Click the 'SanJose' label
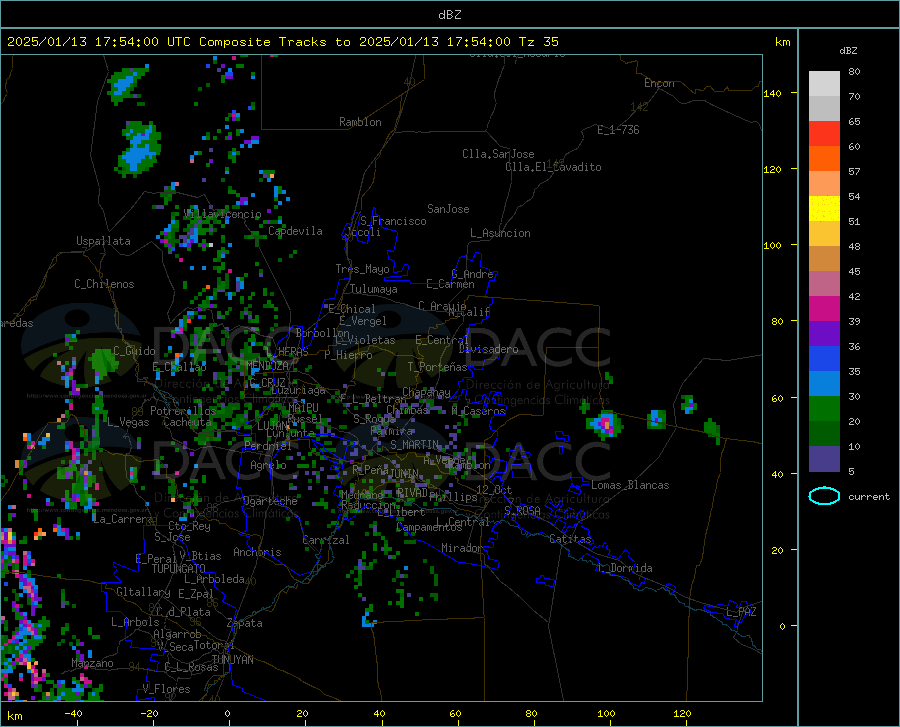Screen dimensions: 900x727 (x=448, y=209)
